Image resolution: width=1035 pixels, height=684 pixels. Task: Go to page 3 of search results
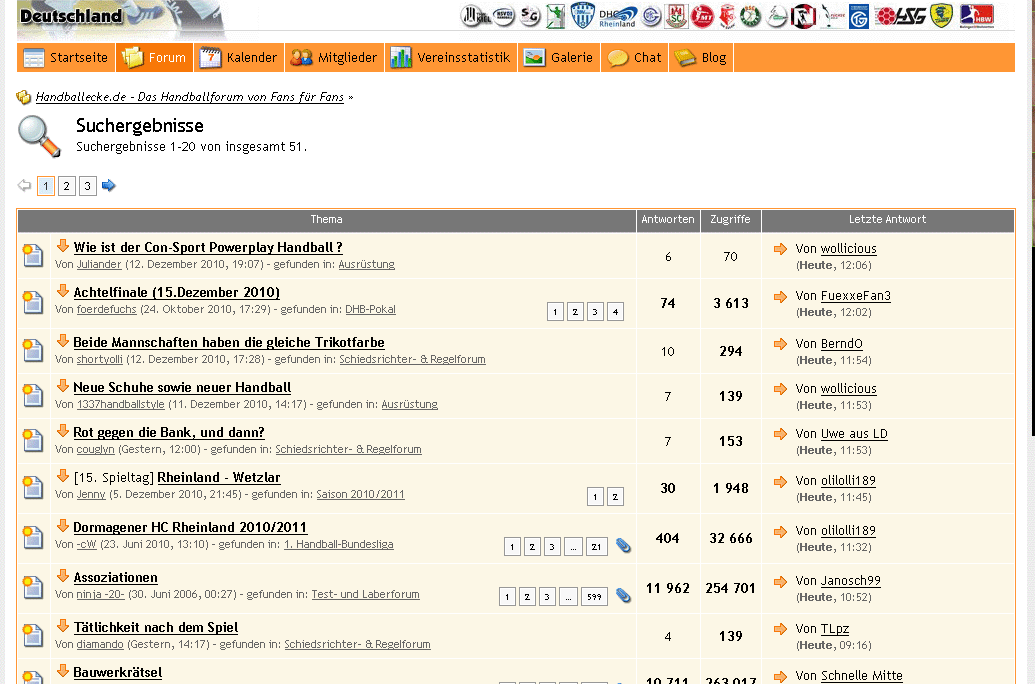[88, 186]
